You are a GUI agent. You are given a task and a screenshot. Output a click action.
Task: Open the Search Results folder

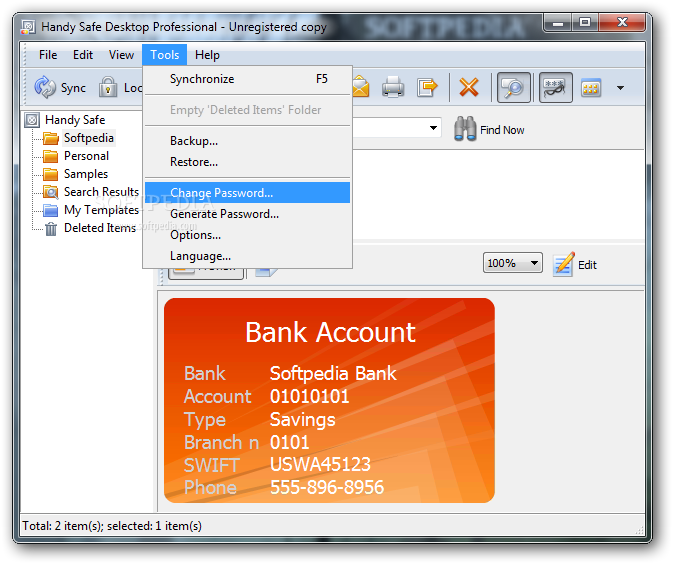(101, 192)
